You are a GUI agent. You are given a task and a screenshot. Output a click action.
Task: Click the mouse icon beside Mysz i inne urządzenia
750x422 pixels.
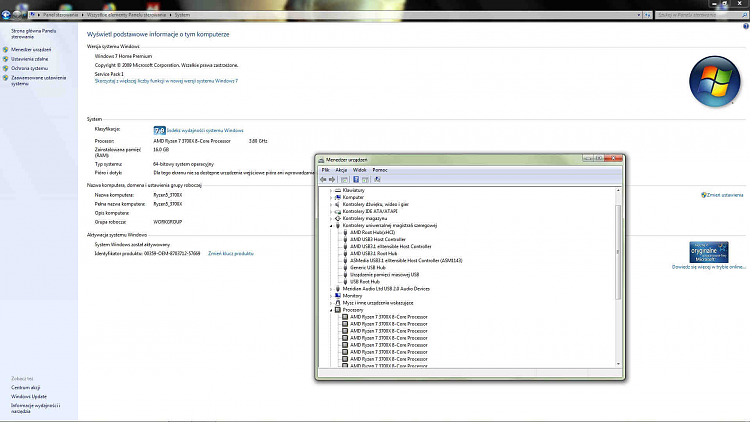(338, 303)
